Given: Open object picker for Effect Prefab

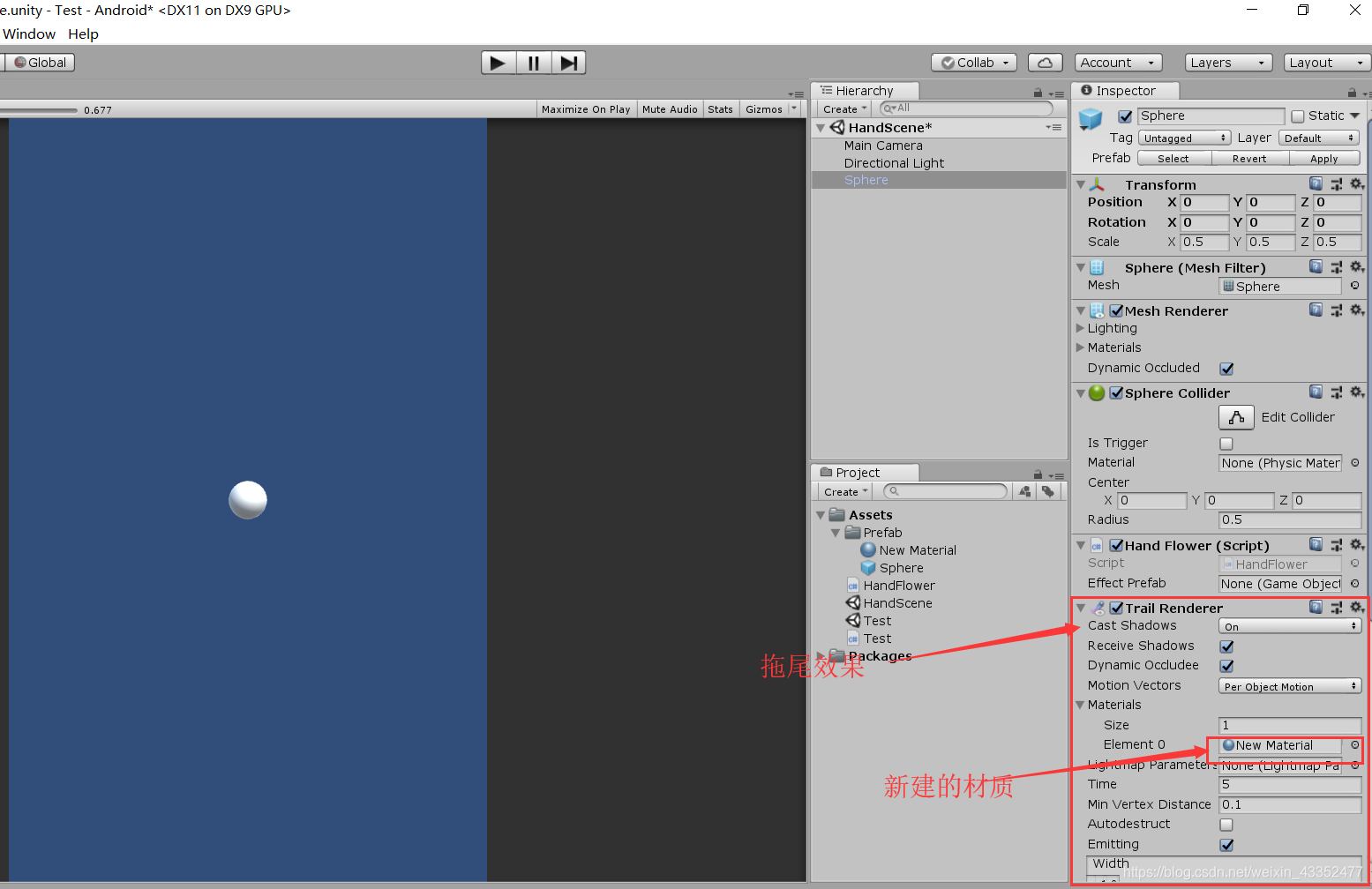Looking at the screenshot, I should (1354, 583).
